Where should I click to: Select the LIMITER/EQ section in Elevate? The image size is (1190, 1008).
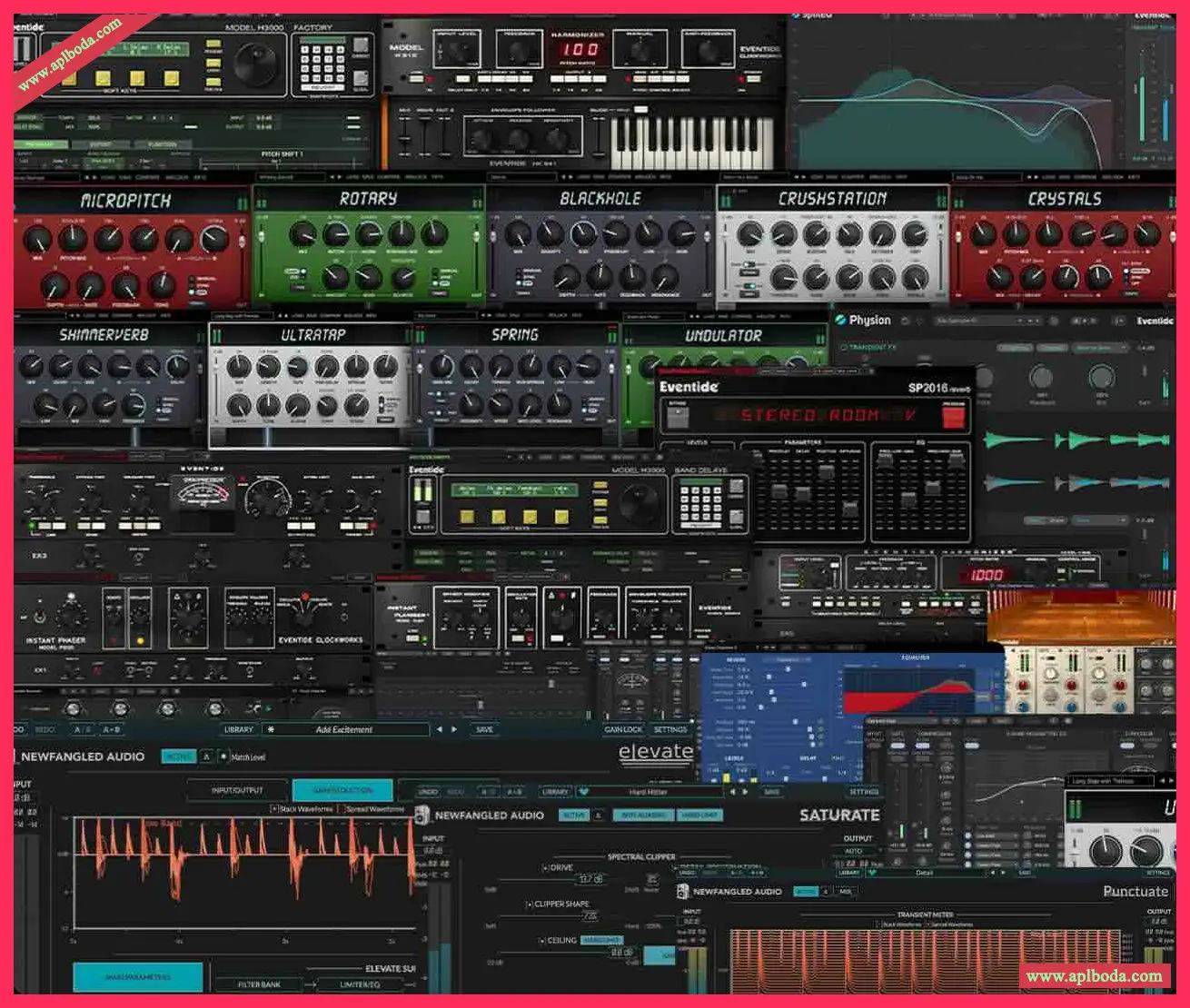(x=360, y=984)
